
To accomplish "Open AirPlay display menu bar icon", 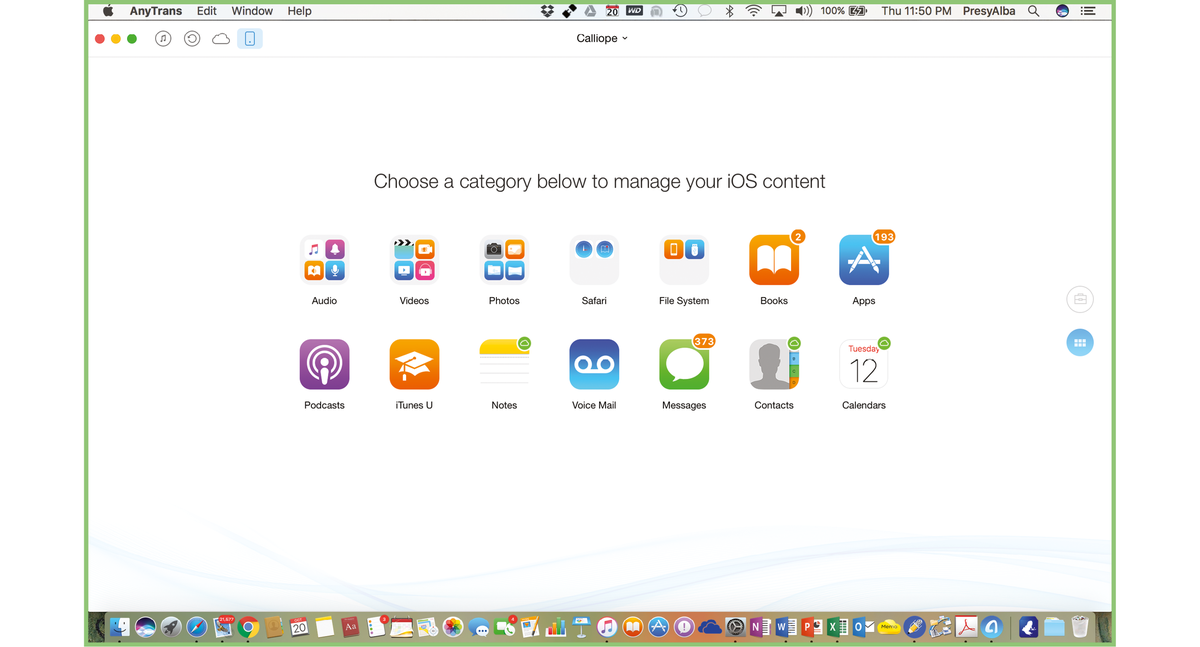I will (x=779, y=11).
